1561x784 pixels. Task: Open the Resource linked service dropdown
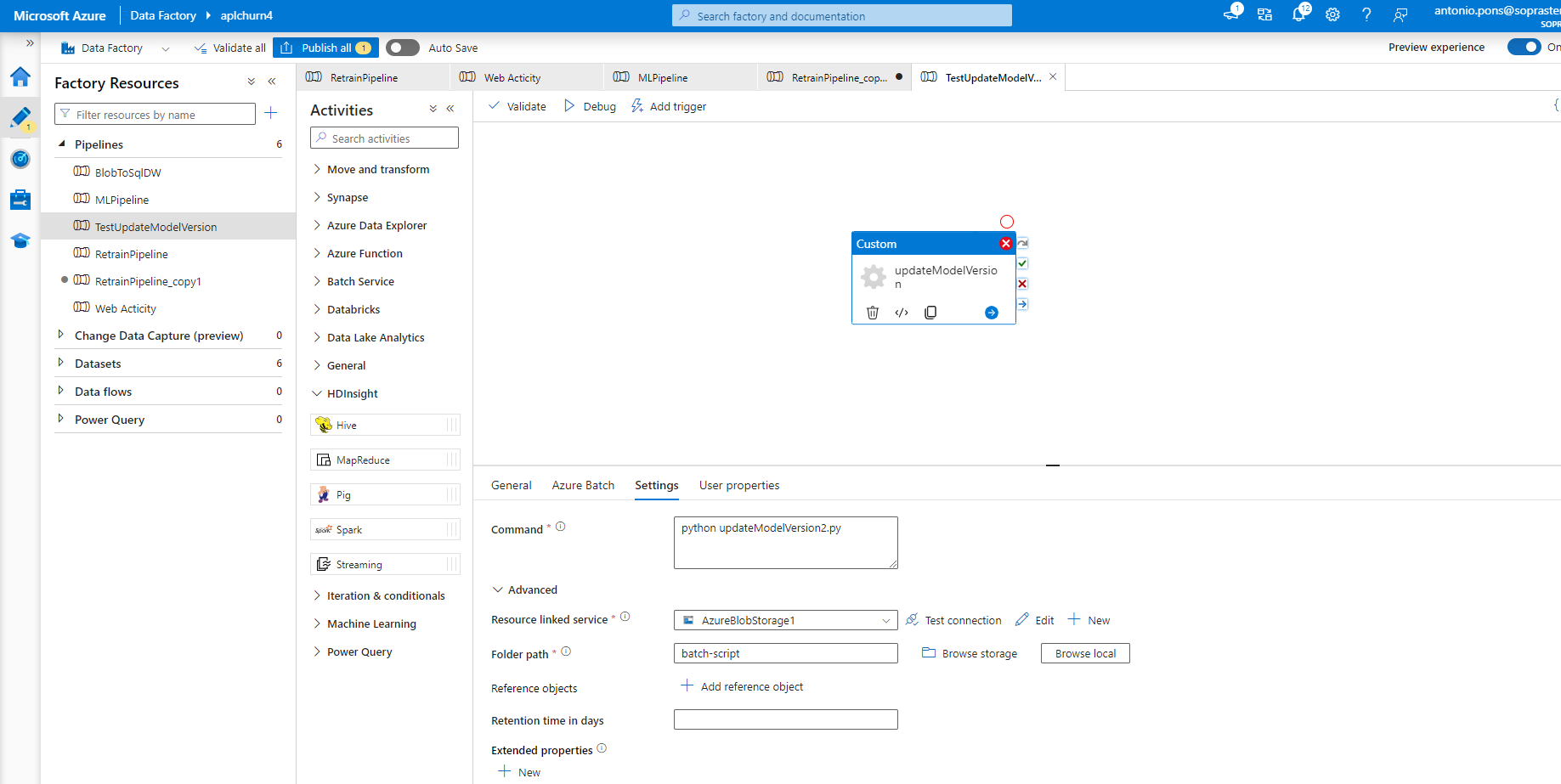tap(884, 620)
